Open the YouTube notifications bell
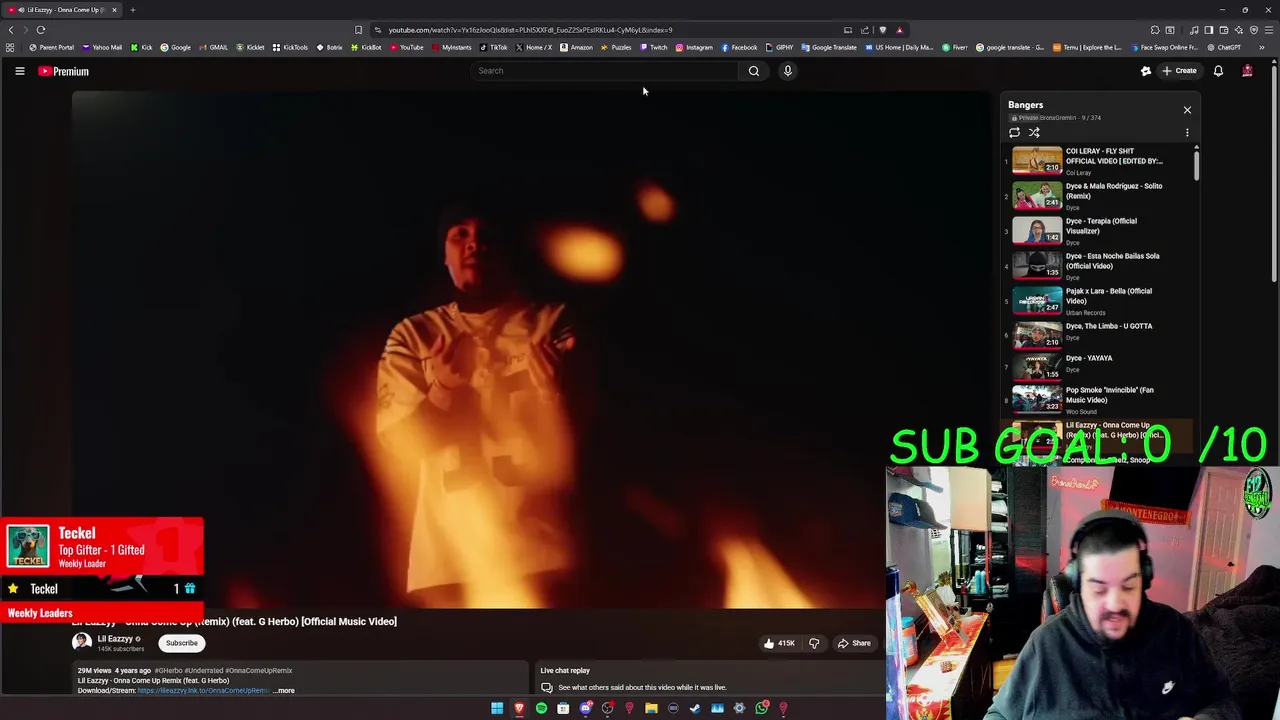Viewport: 1280px width, 720px height. click(1218, 71)
